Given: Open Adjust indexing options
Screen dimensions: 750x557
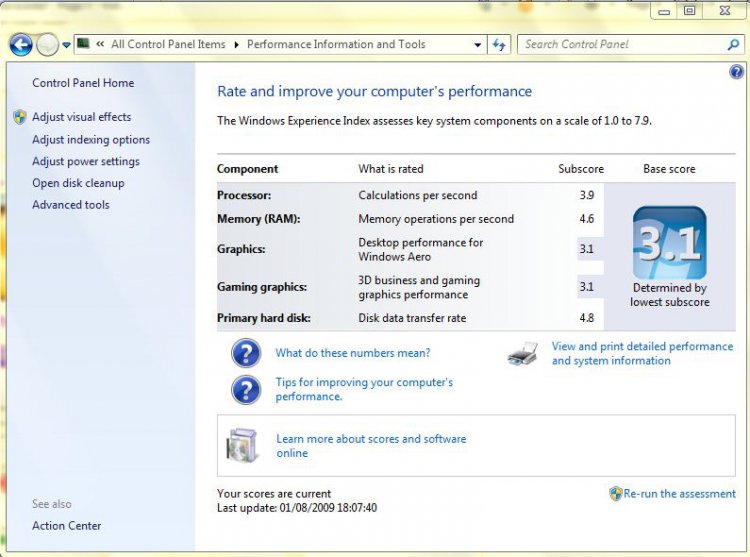Looking at the screenshot, I should pos(91,140).
